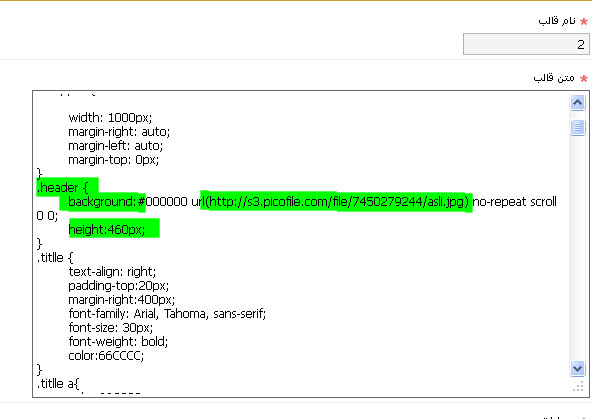
Task: Click the 'font-weight: bold;' line
Action: tap(118, 341)
